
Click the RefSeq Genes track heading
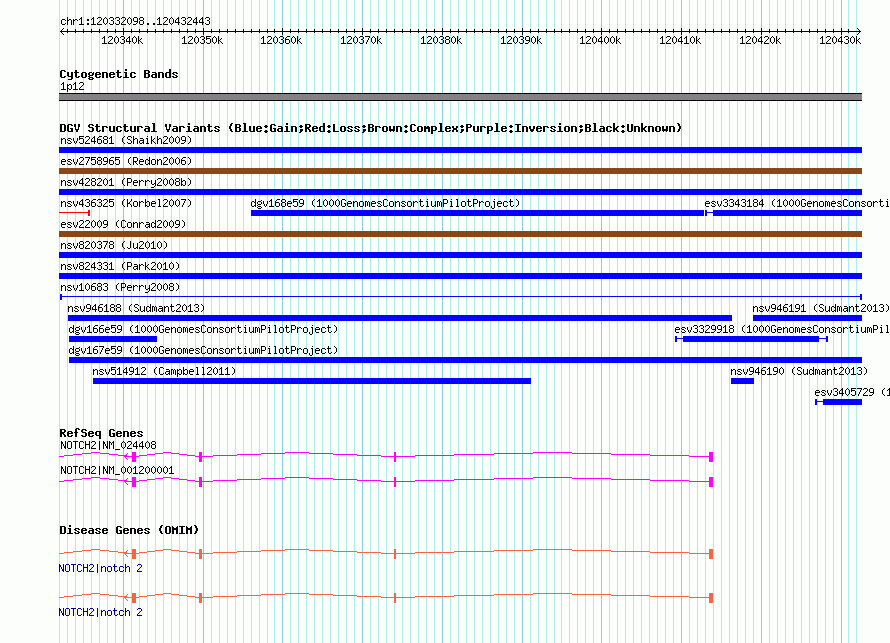(101, 433)
